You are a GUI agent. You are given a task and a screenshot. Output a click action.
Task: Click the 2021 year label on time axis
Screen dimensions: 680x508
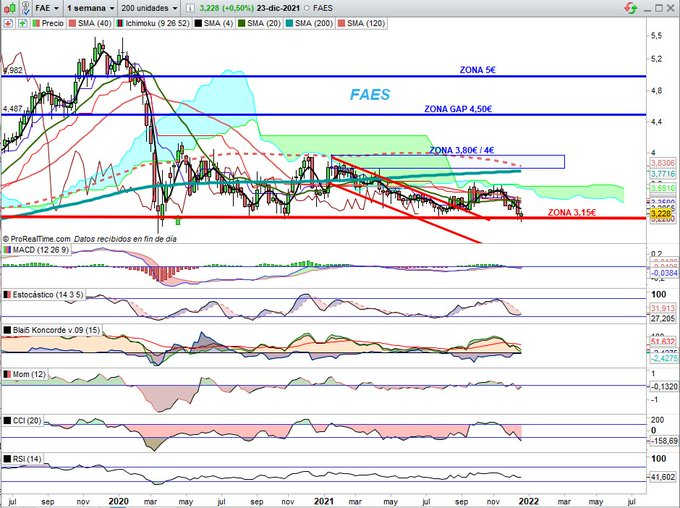click(x=324, y=501)
